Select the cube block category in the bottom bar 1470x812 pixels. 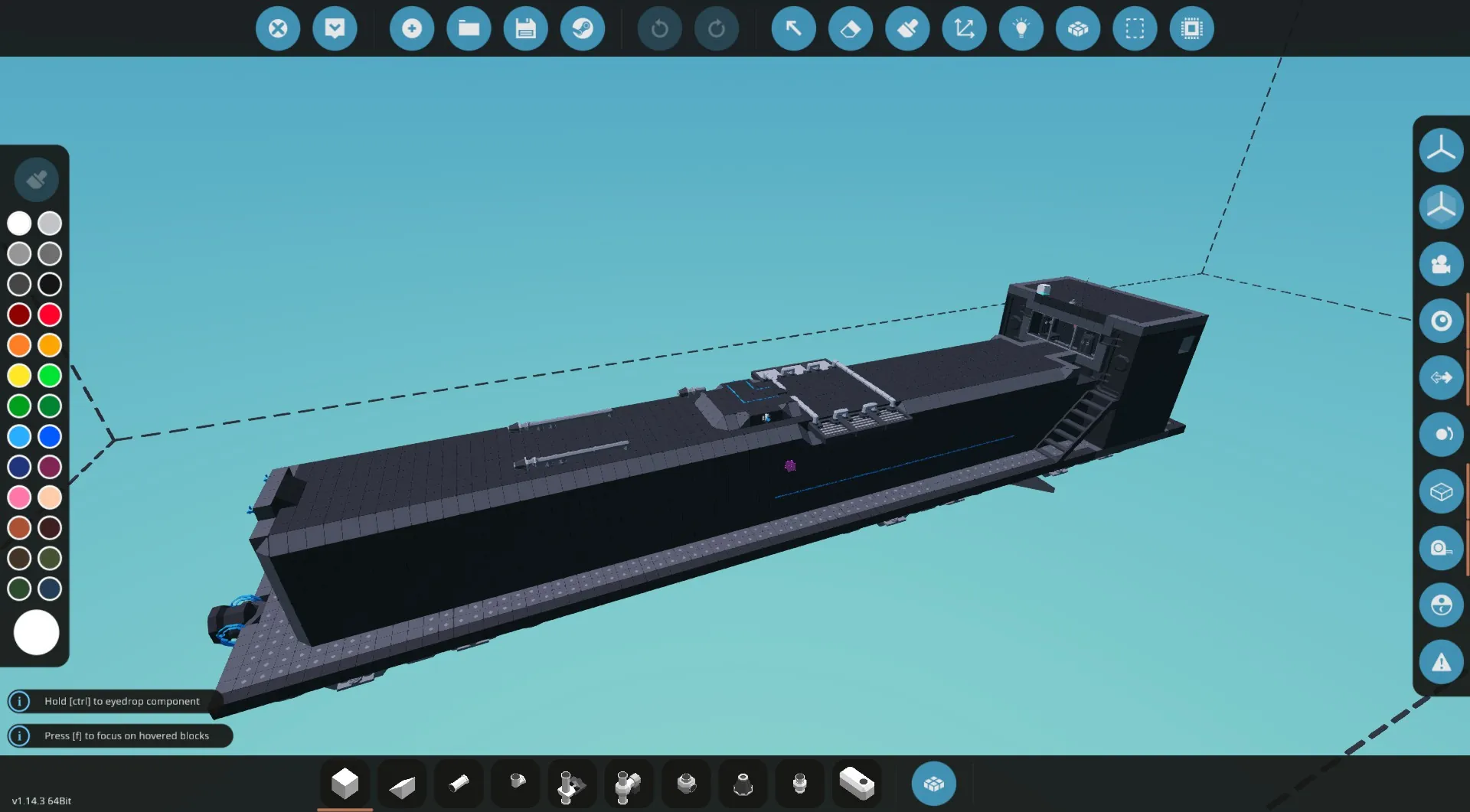pos(345,784)
